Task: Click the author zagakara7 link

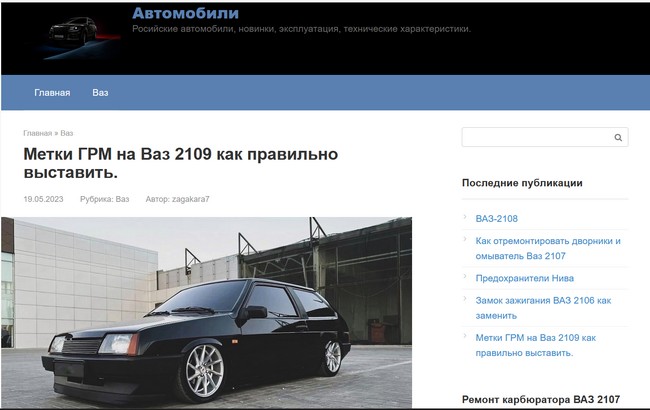Action: (191, 199)
